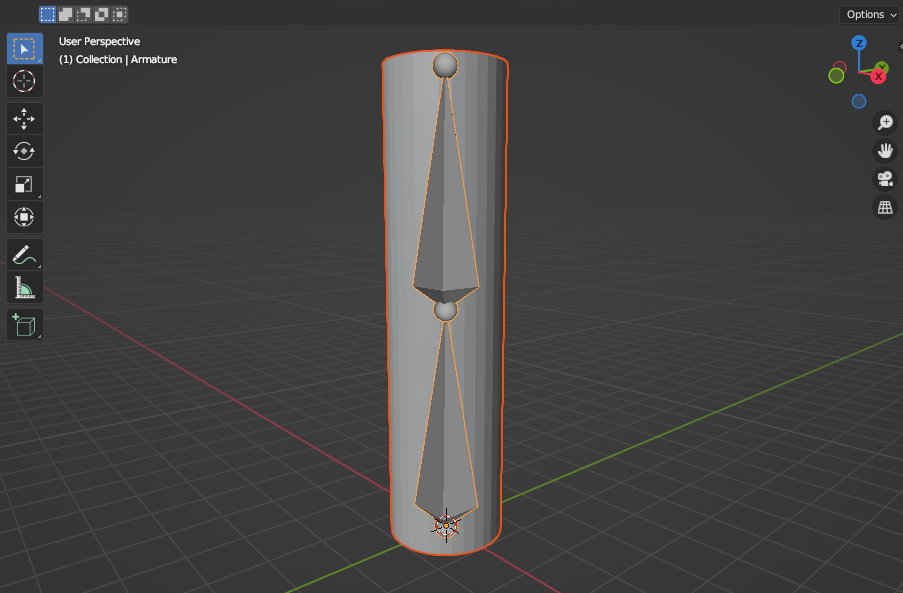Click the blue Z axis on gizmo
The height and width of the screenshot is (593, 903).
click(859, 43)
